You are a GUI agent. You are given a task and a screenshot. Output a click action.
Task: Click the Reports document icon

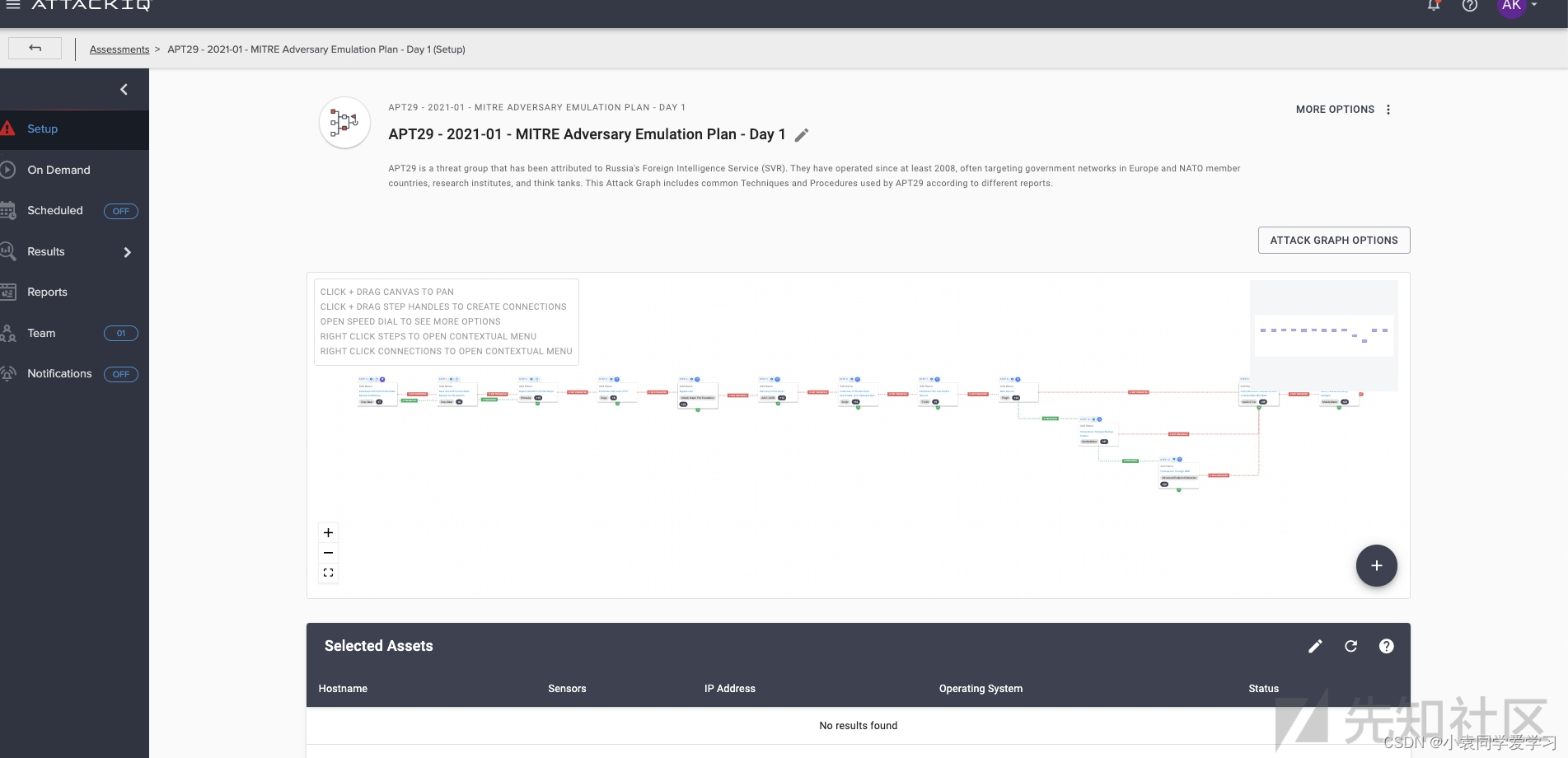[x=7, y=292]
